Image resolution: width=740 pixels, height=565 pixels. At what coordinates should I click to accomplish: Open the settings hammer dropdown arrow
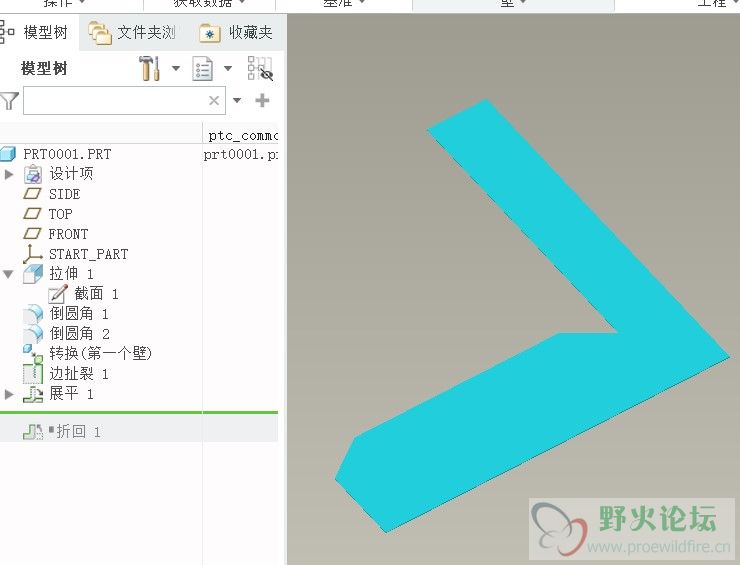coord(176,68)
